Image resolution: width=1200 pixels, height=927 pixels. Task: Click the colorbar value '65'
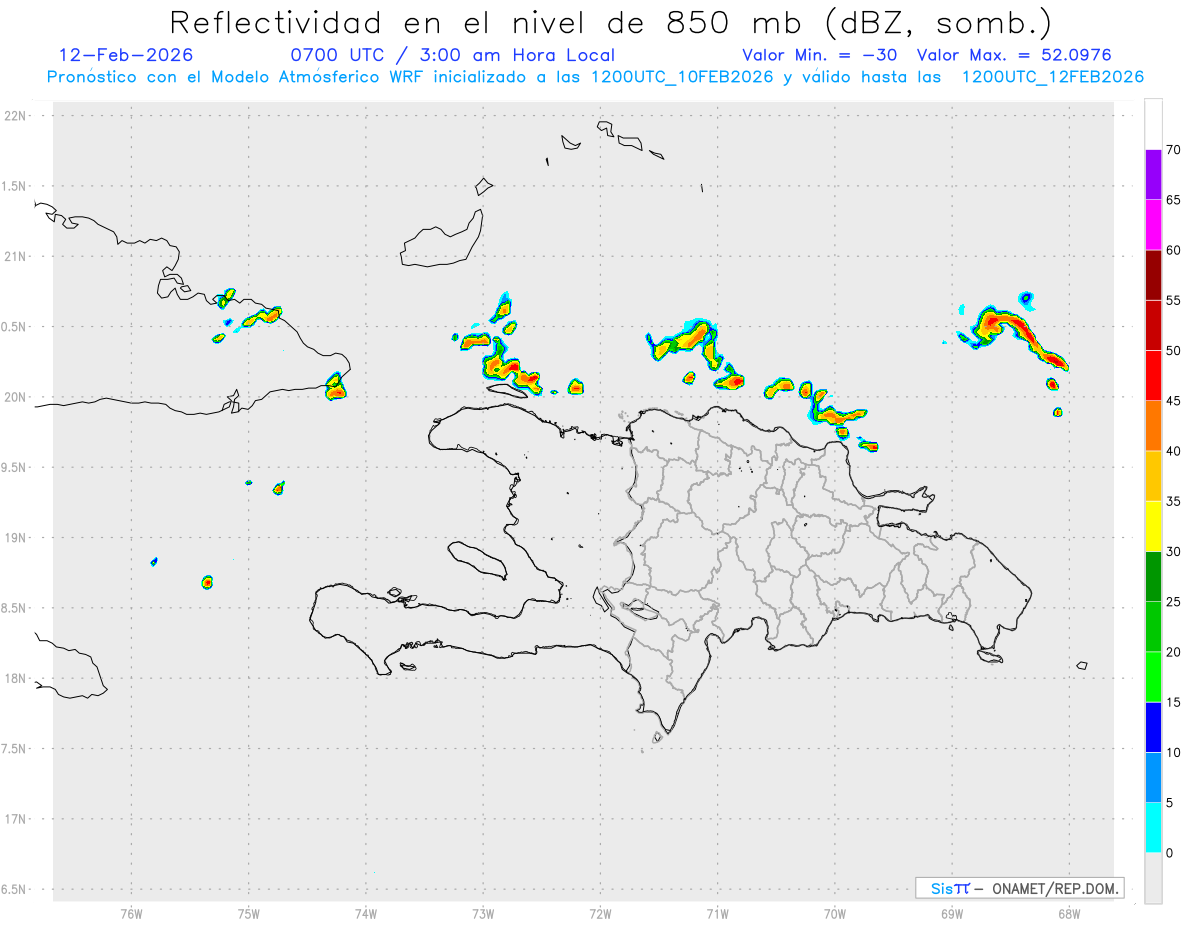tap(1174, 200)
